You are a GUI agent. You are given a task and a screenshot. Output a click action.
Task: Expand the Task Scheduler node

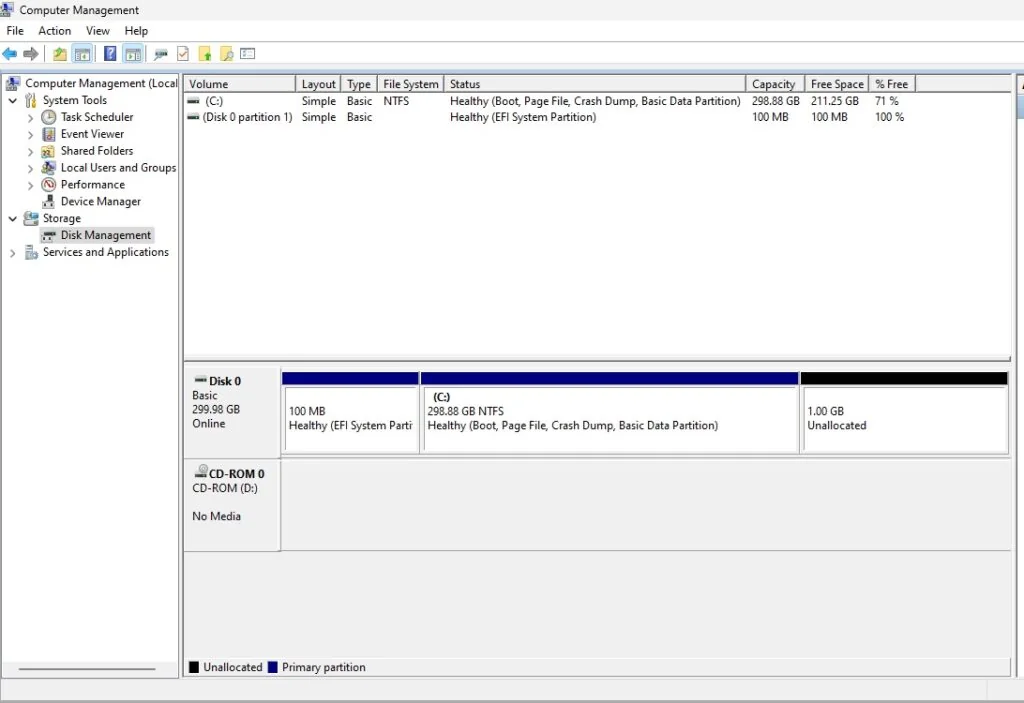30,118
